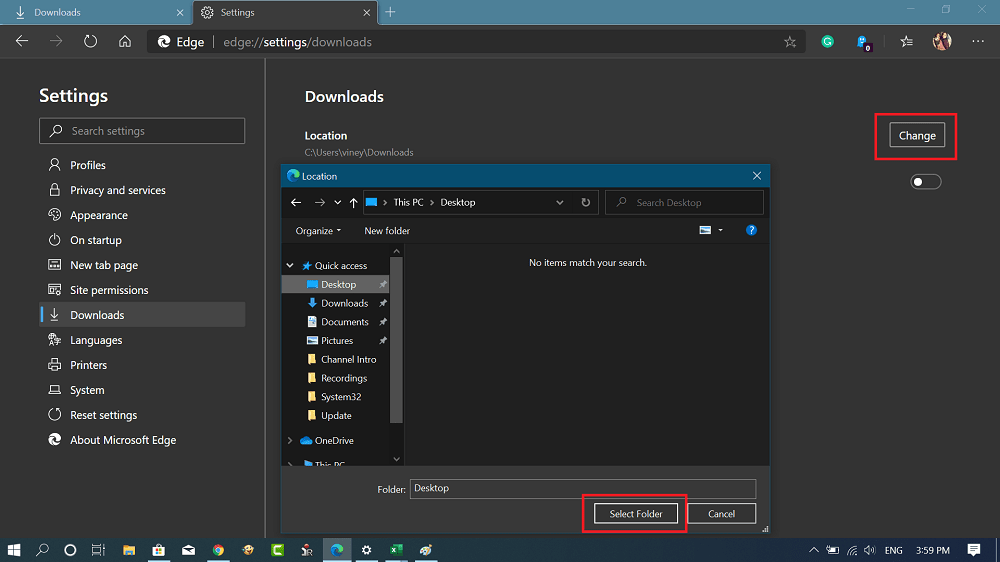Select Downloads in Settings sidebar
Screen dimensions: 1000x562
[142, 314]
